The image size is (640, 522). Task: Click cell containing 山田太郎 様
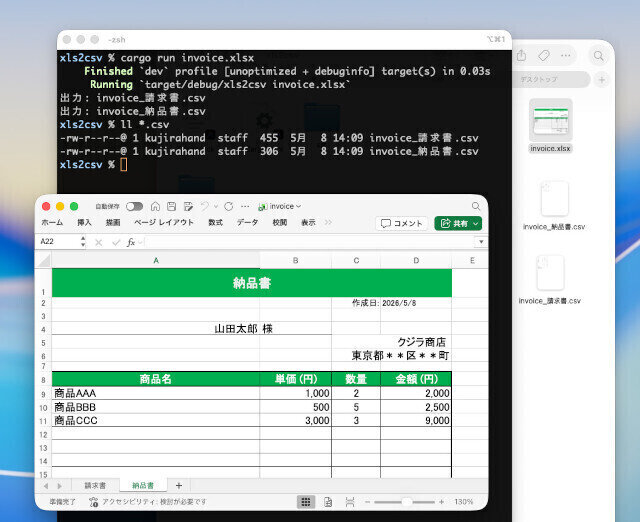click(x=192, y=329)
